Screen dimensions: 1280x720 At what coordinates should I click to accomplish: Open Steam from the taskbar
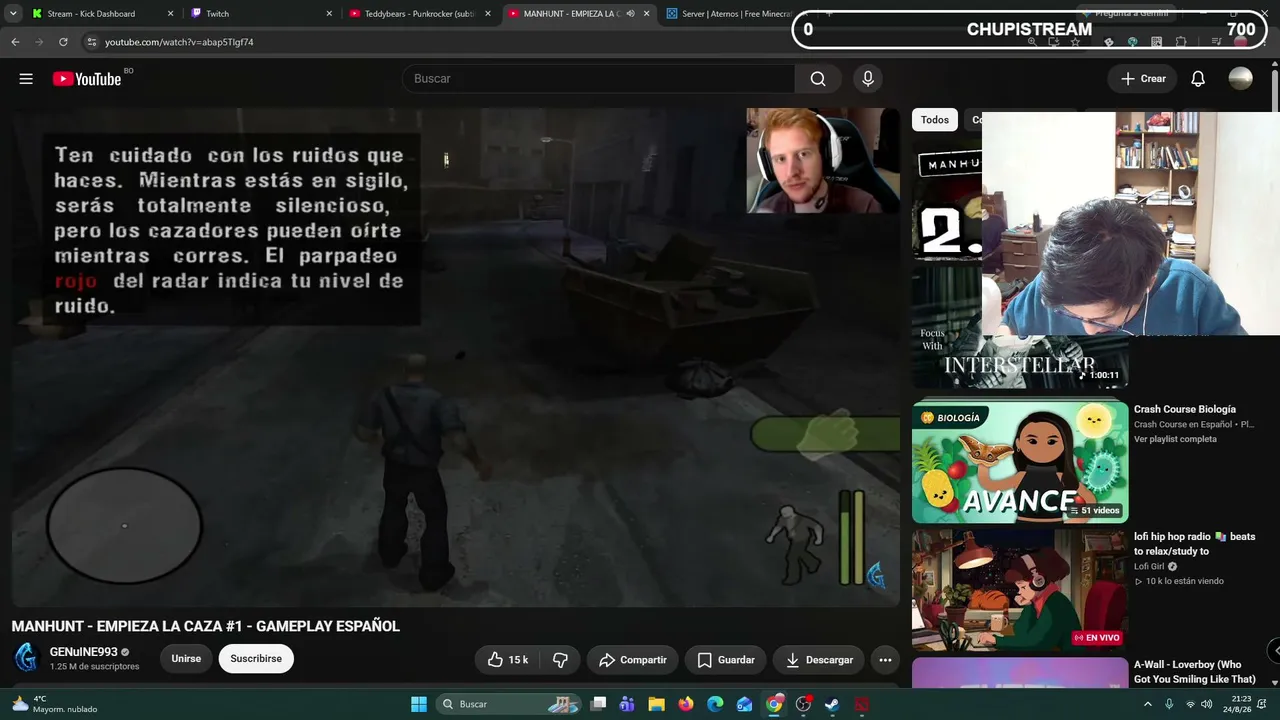[x=832, y=704]
